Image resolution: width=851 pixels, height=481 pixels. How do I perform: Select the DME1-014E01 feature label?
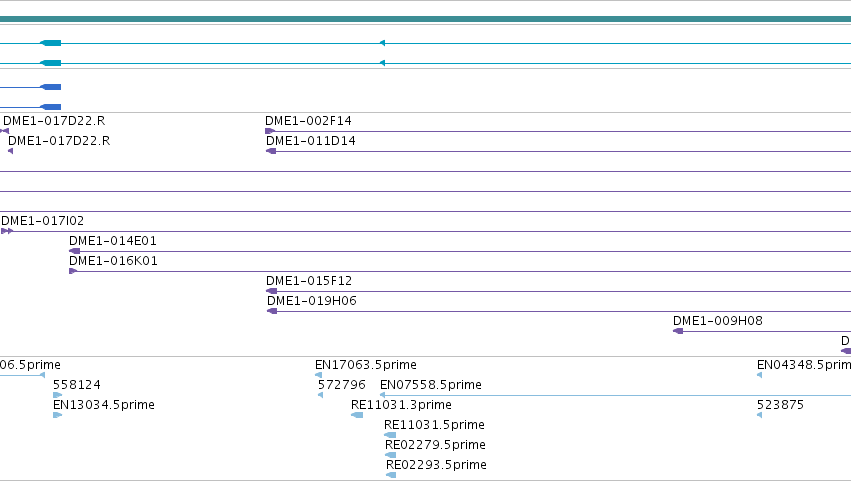113,240
